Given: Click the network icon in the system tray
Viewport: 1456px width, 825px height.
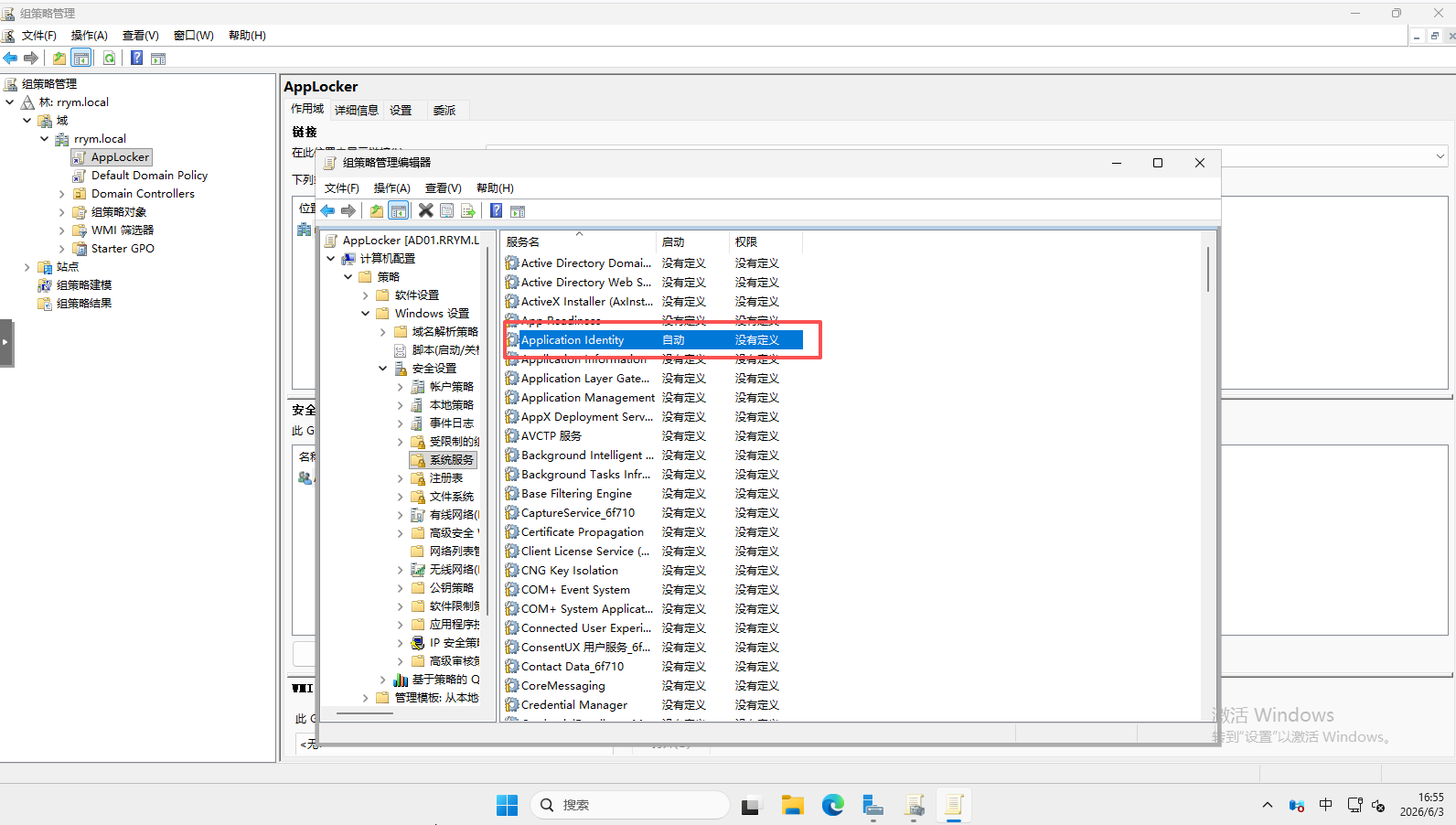Looking at the screenshot, I should pos(1354,805).
